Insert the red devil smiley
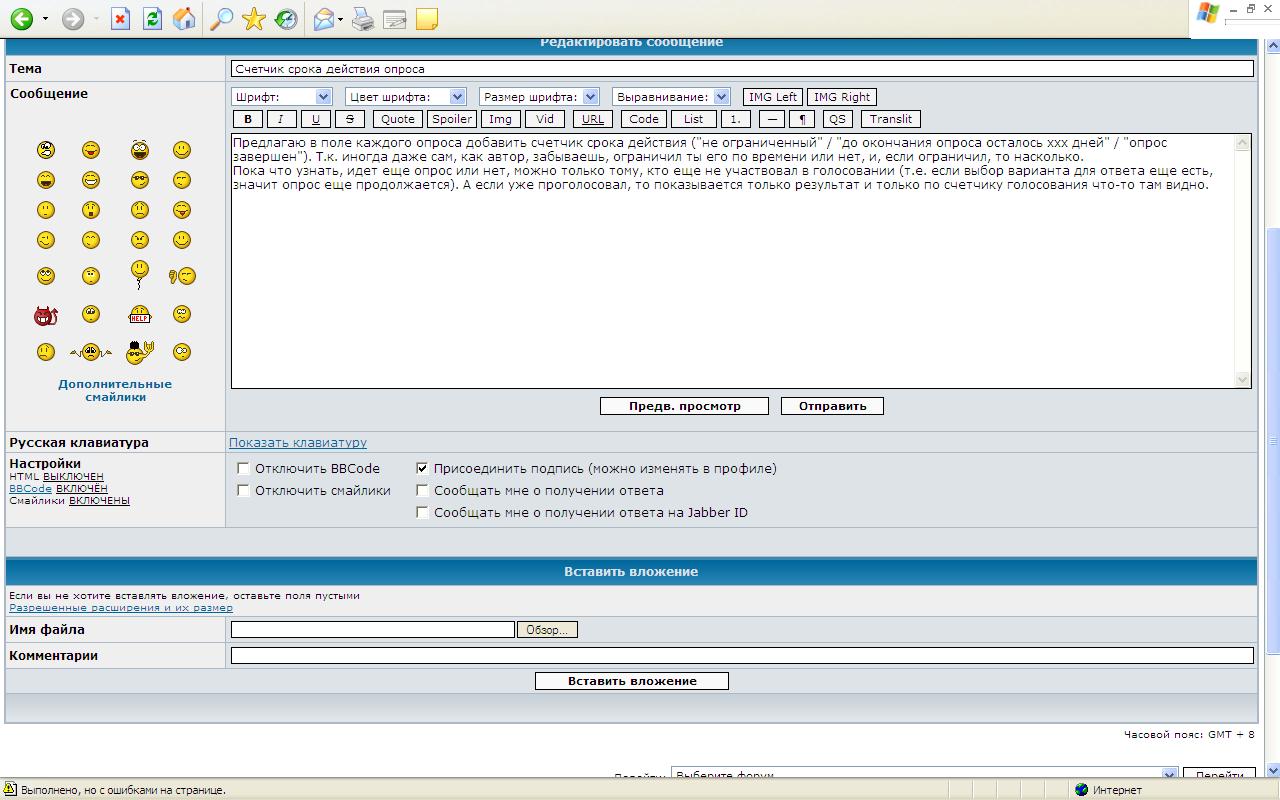The height and width of the screenshot is (800, 1280). (45, 316)
